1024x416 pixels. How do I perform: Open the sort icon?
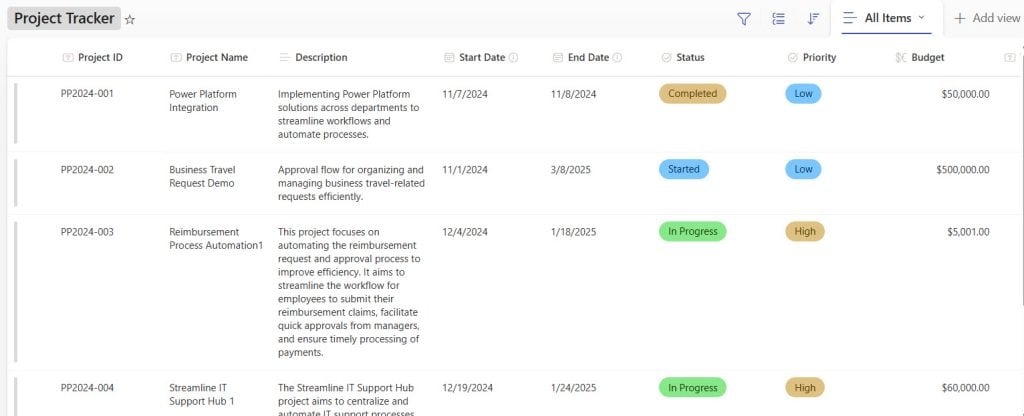coord(813,18)
